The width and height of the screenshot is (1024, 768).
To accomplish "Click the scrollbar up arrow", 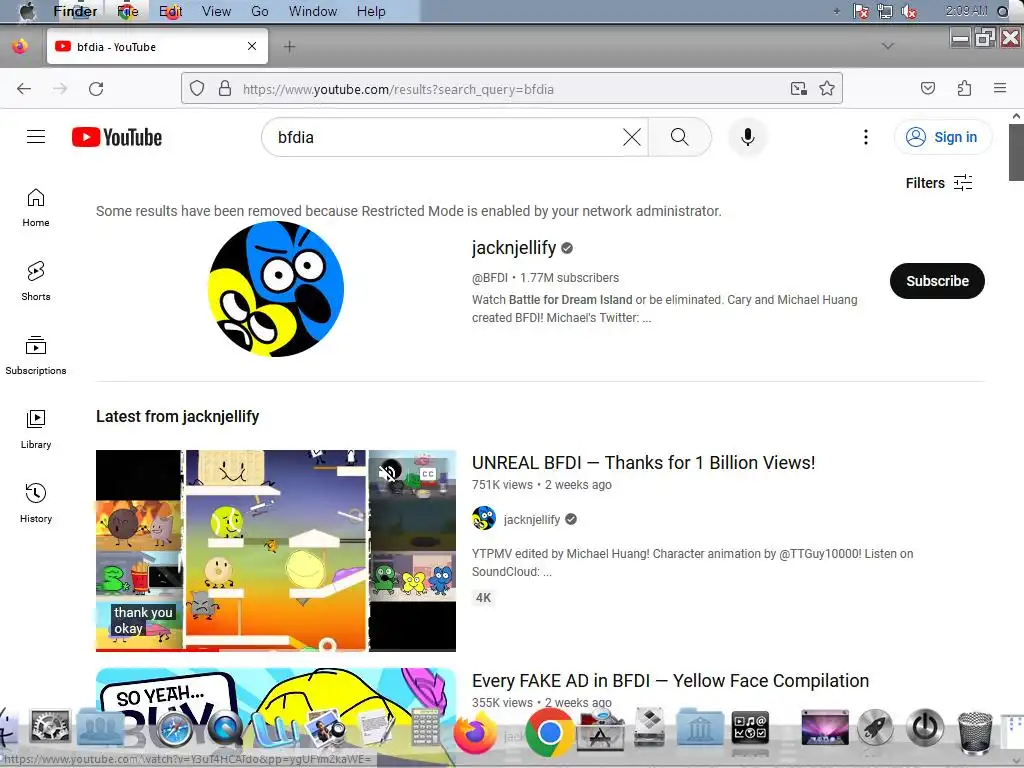I will pos(1016,116).
